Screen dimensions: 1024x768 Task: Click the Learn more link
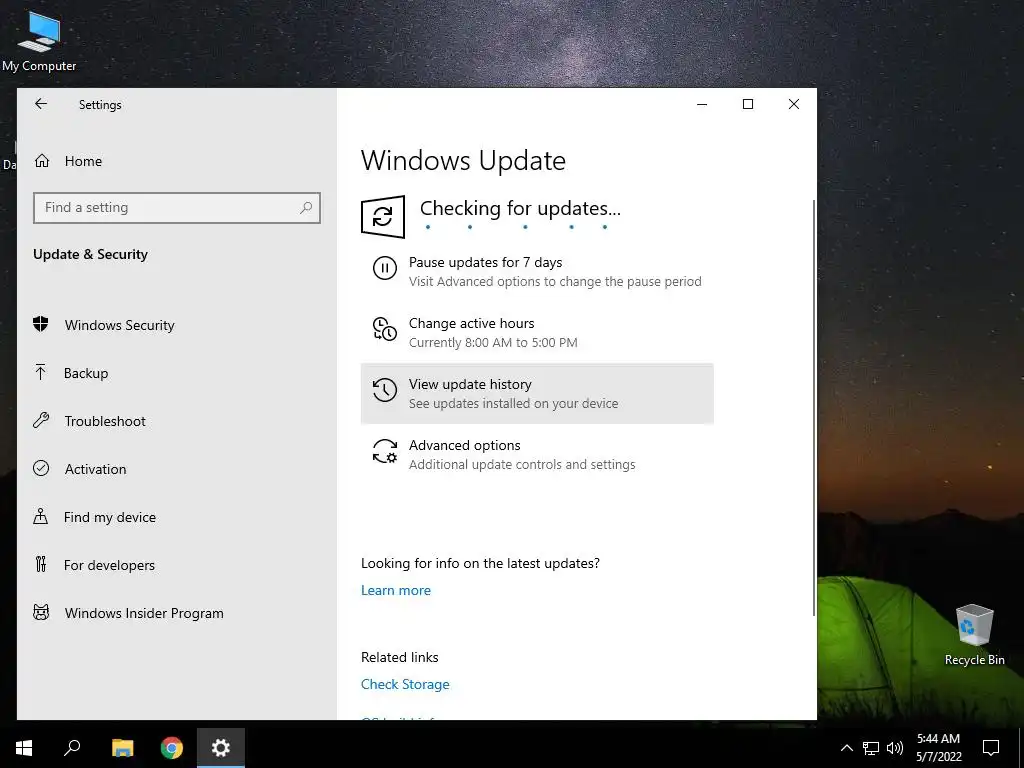click(x=396, y=590)
